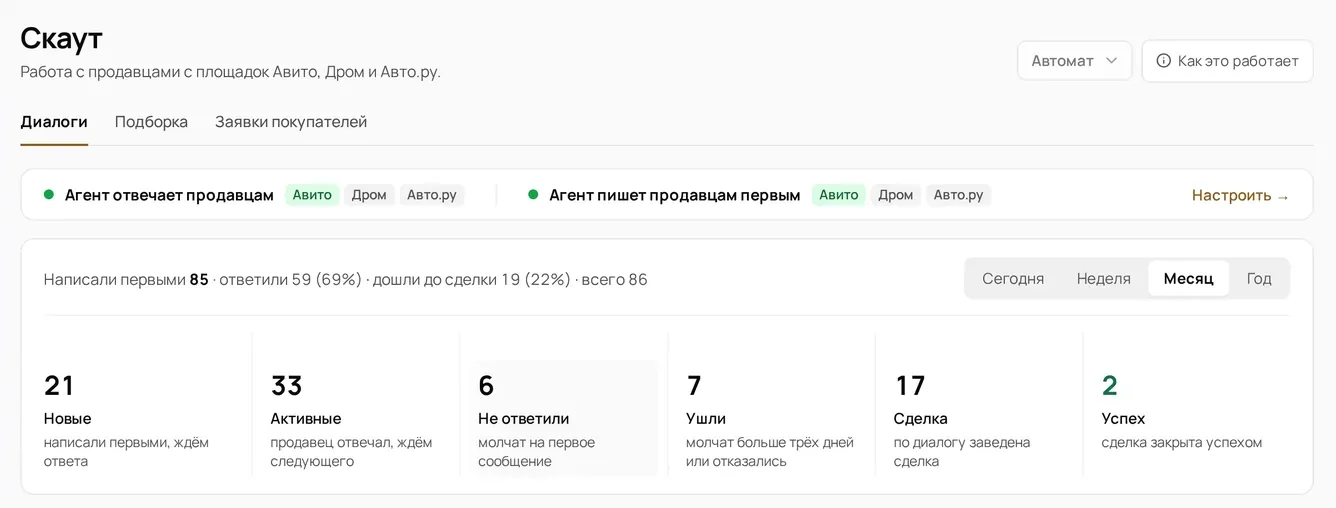Click the Скаут page heading
This screenshot has height=508, width=1336.
pyautogui.click(x=62, y=38)
